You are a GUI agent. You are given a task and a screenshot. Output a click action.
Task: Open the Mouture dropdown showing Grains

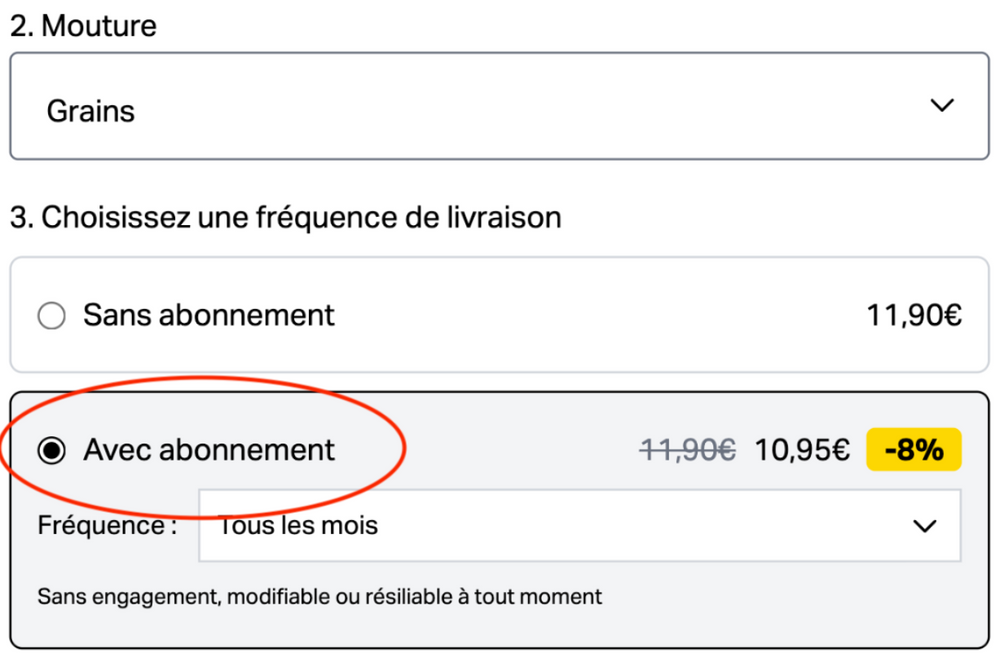tap(499, 106)
